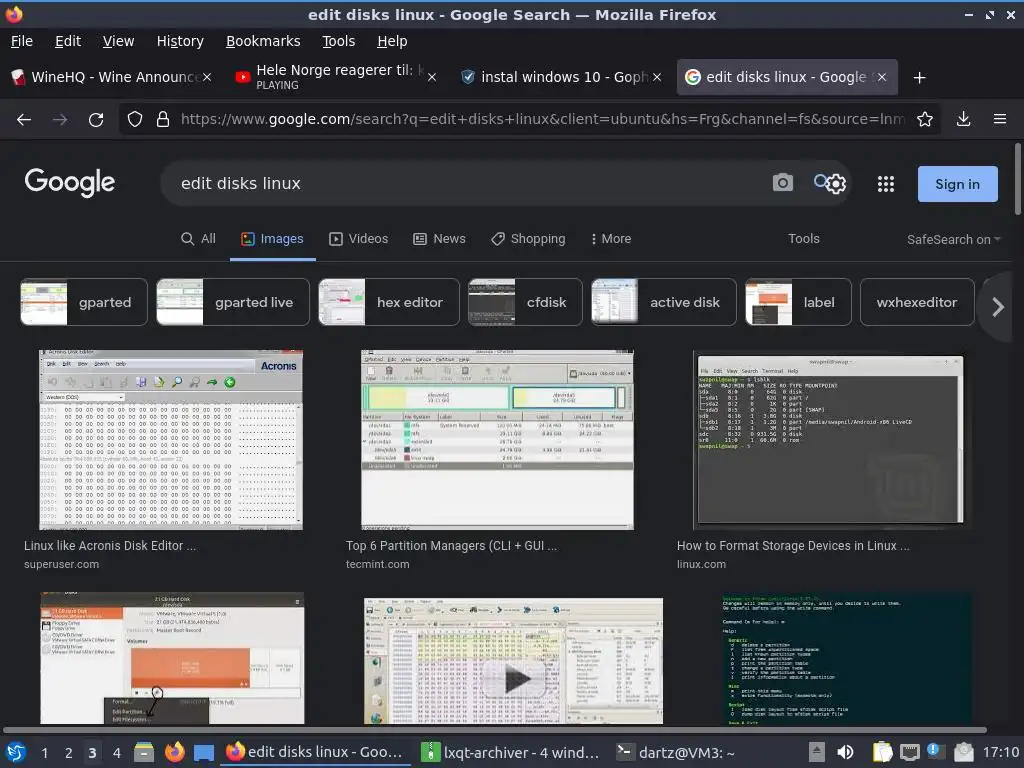Click the update notifier tray icon
The image size is (1024, 768).
pos(934,751)
